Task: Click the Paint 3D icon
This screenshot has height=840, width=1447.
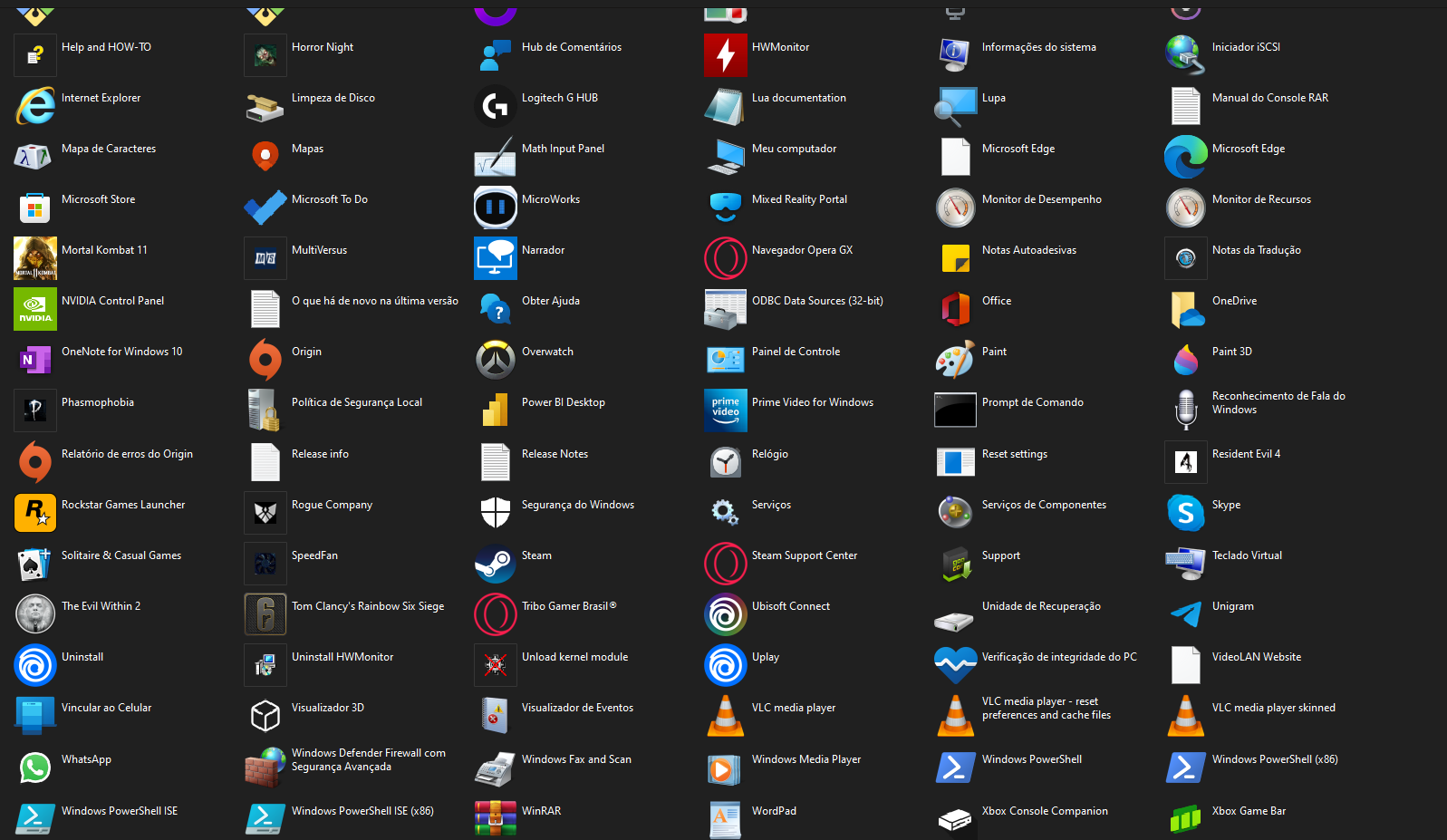Action: [x=1186, y=360]
